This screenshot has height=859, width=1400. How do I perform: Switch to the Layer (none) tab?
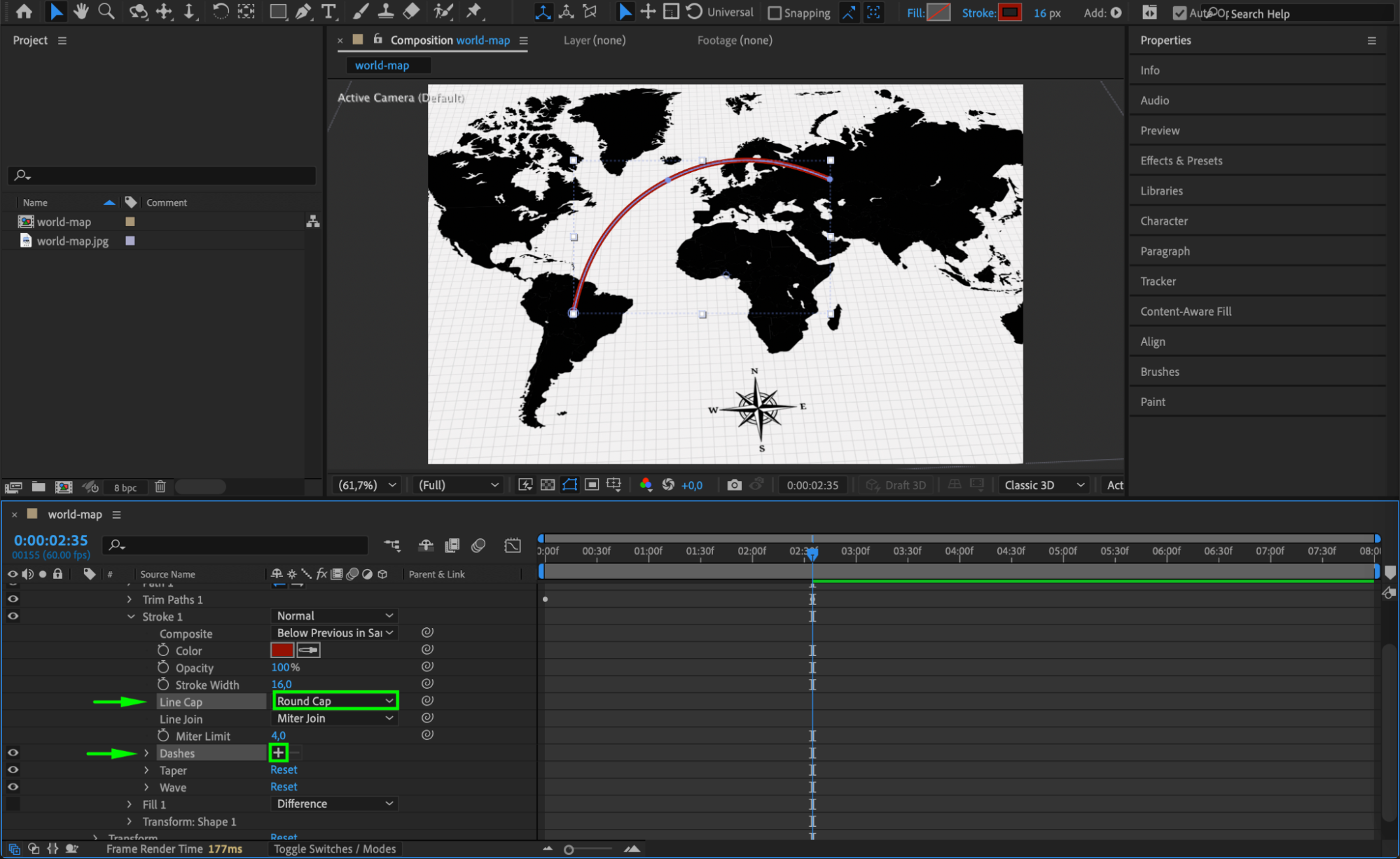tap(594, 40)
